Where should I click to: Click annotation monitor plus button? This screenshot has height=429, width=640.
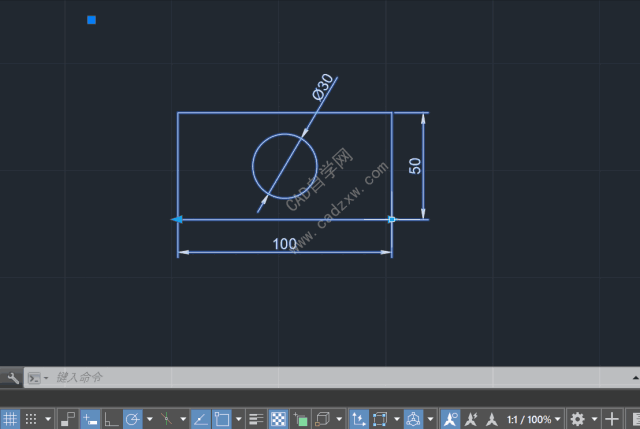pyautogui.click(x=613, y=419)
